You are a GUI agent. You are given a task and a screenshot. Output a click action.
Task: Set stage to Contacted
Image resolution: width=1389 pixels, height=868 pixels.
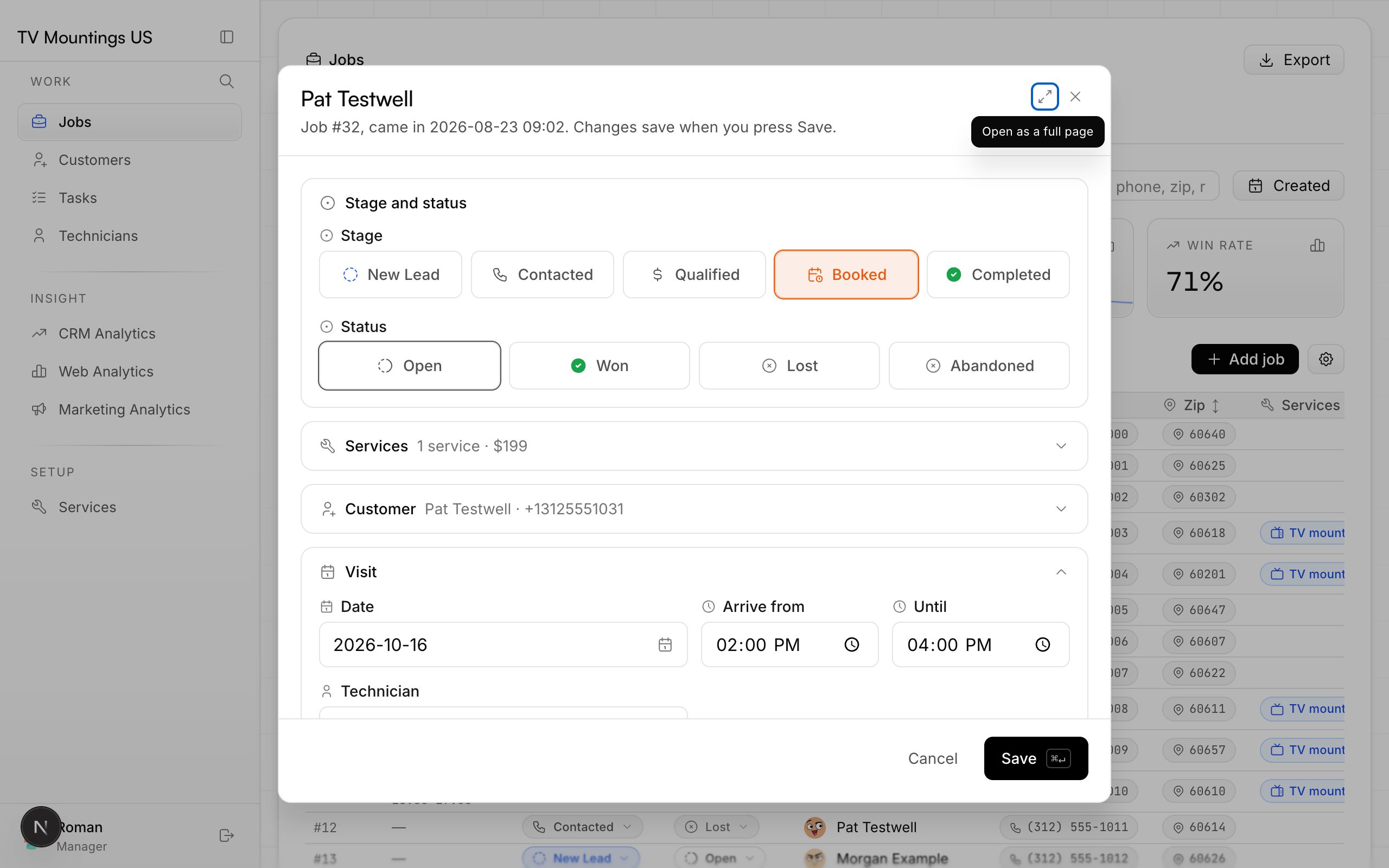pos(543,275)
